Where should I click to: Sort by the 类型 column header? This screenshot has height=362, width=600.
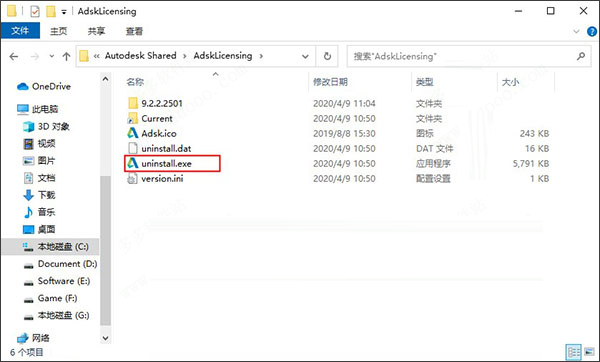(425, 82)
